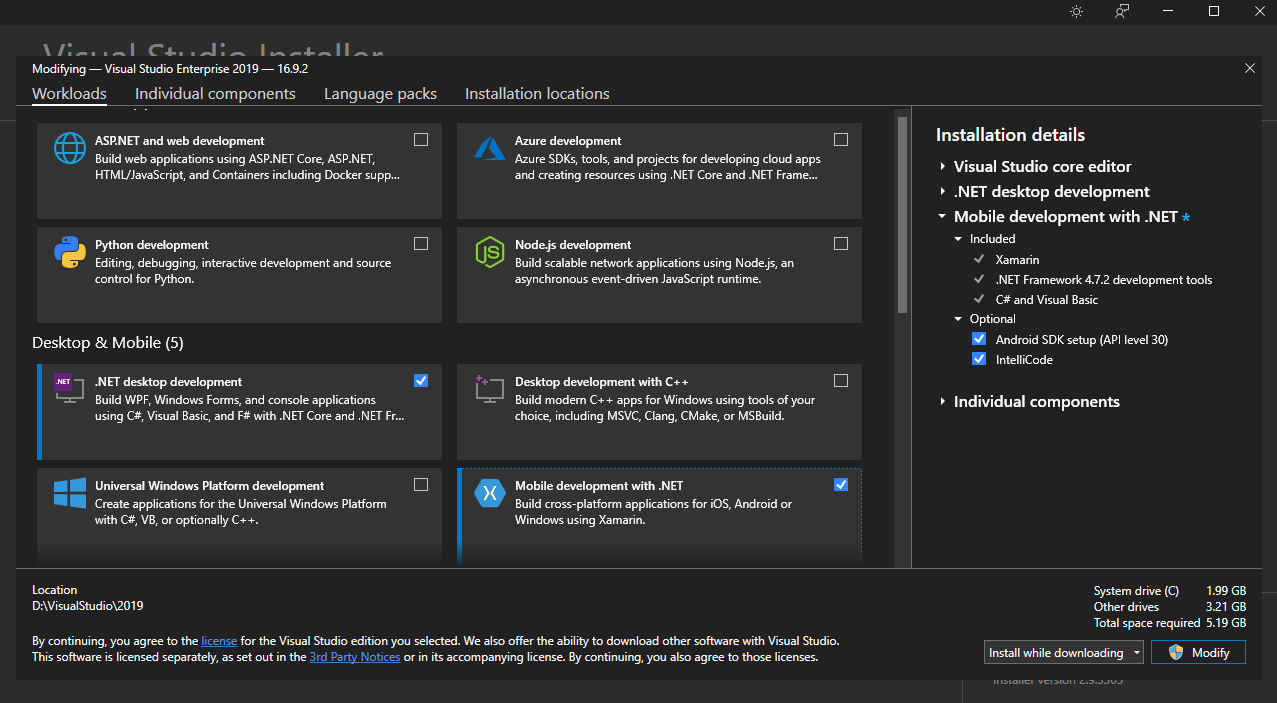Image resolution: width=1277 pixels, height=703 pixels.
Task: Click the Node.js development hexagon icon
Action: point(490,252)
